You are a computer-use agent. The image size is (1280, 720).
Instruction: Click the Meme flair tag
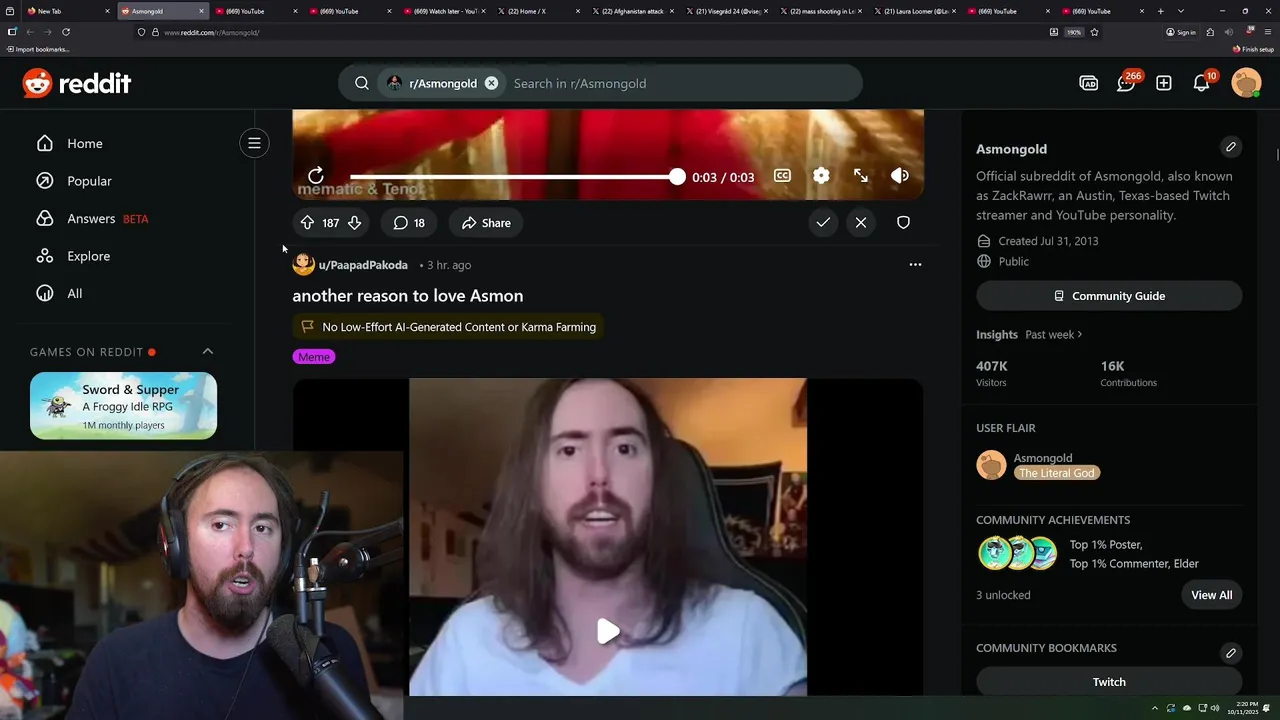[314, 357]
